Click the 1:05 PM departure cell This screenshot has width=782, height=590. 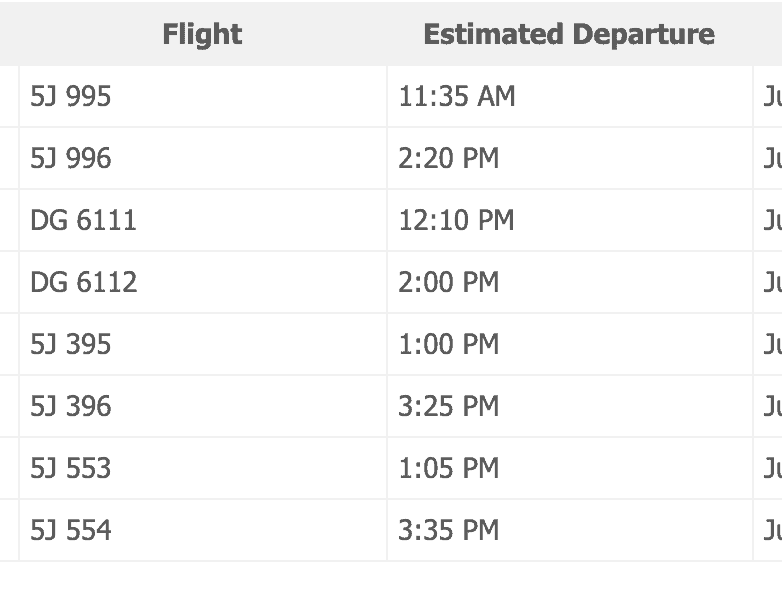(448, 469)
